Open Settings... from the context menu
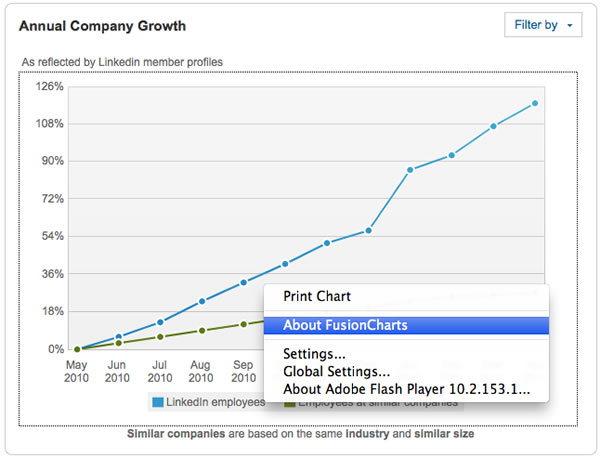The width and height of the screenshot is (600, 457). pyautogui.click(x=314, y=354)
